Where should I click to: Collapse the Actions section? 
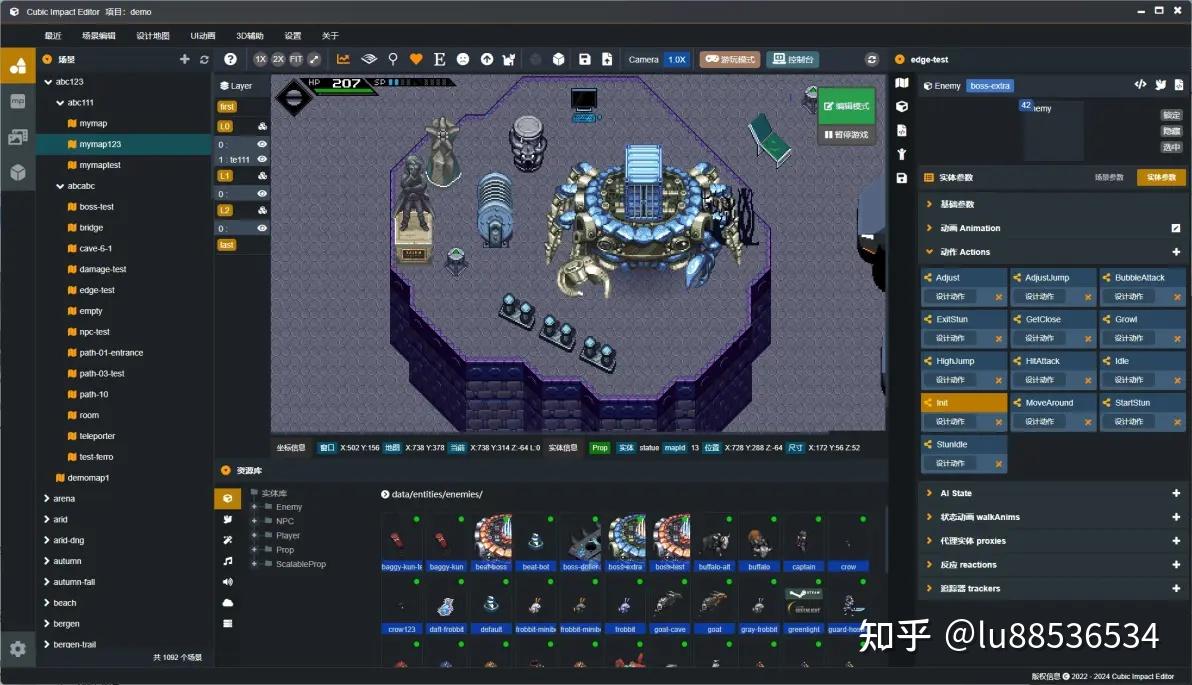point(929,252)
